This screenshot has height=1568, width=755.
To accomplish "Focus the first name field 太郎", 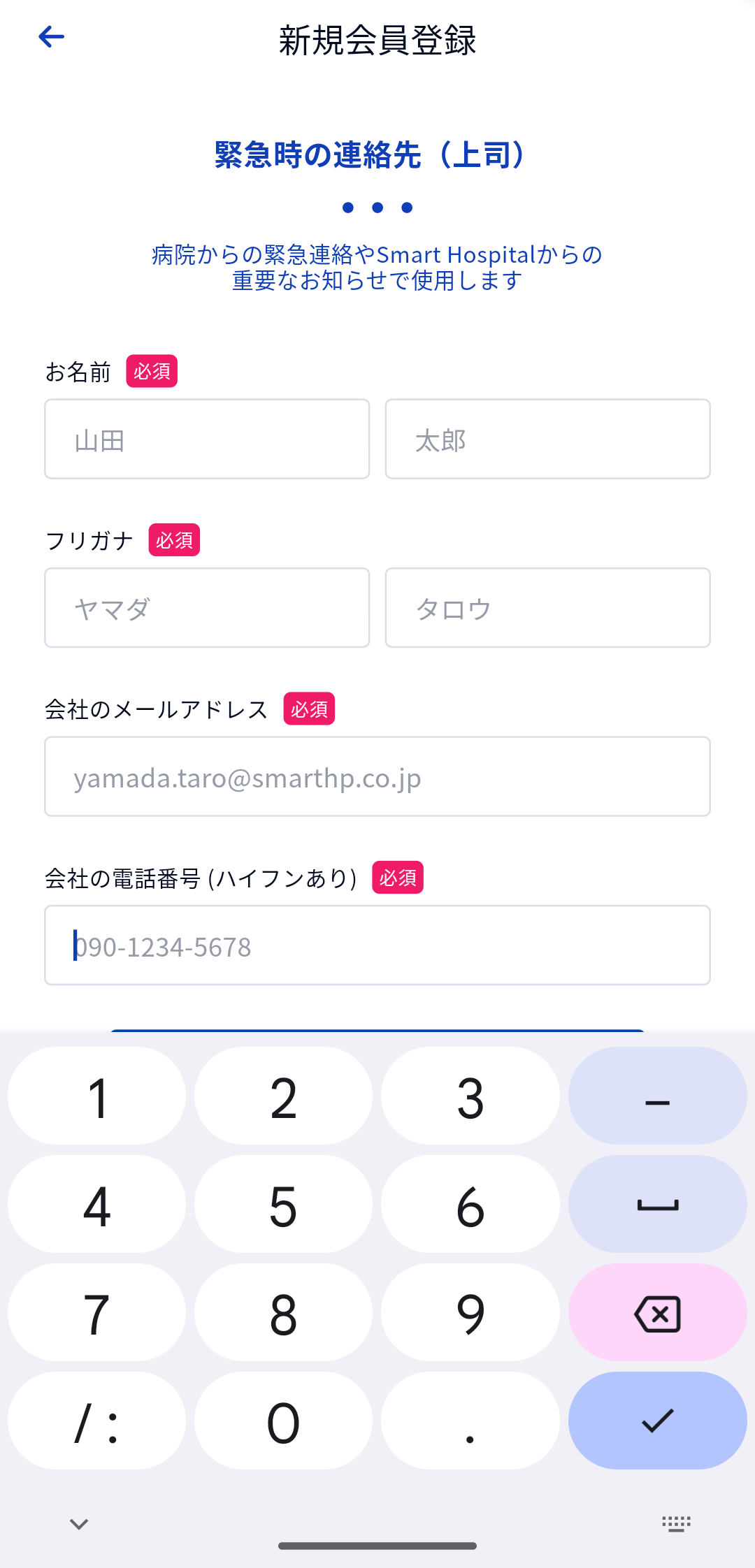I will point(547,440).
